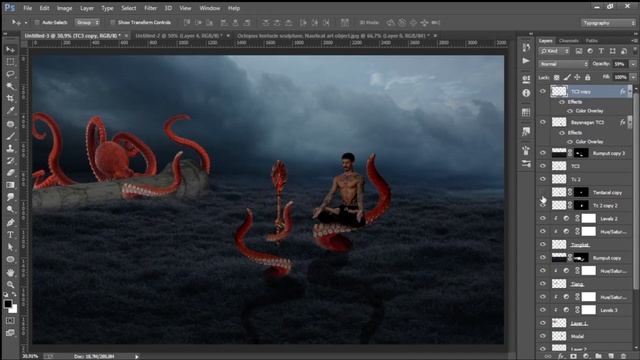Click the background color swatch
Image resolution: width=640 pixels, height=360 pixels.
click(13, 309)
